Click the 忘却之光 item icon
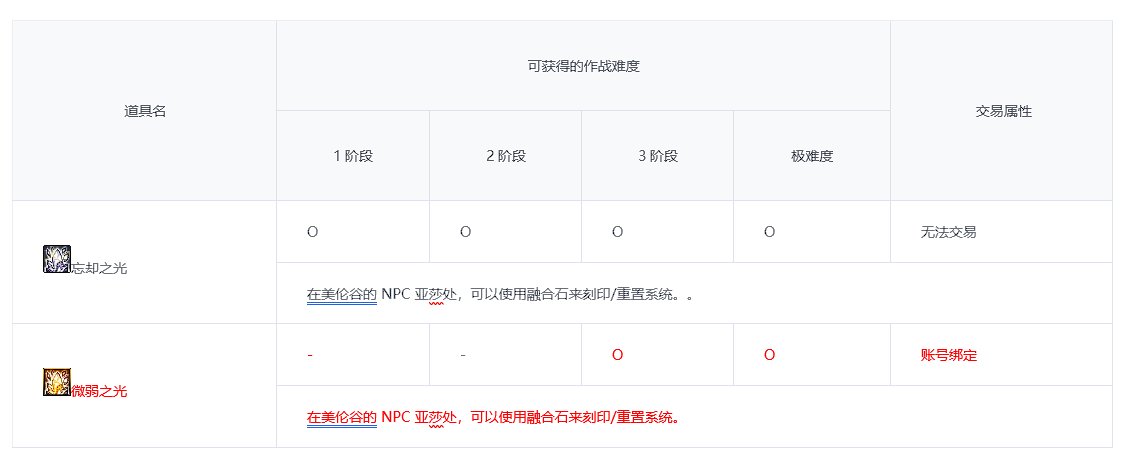The height and width of the screenshot is (457, 1131). (x=57, y=259)
